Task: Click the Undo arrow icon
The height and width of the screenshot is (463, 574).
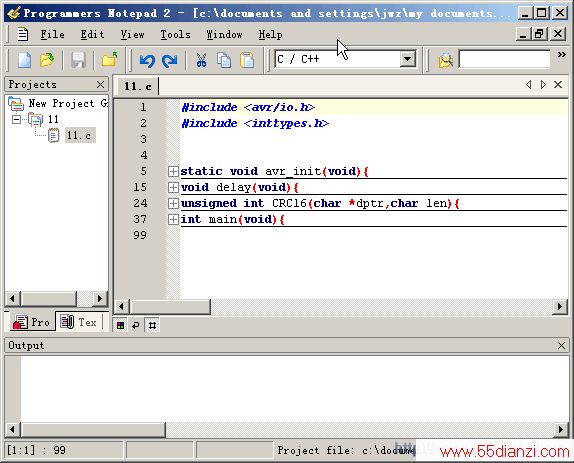Action: coord(147,60)
